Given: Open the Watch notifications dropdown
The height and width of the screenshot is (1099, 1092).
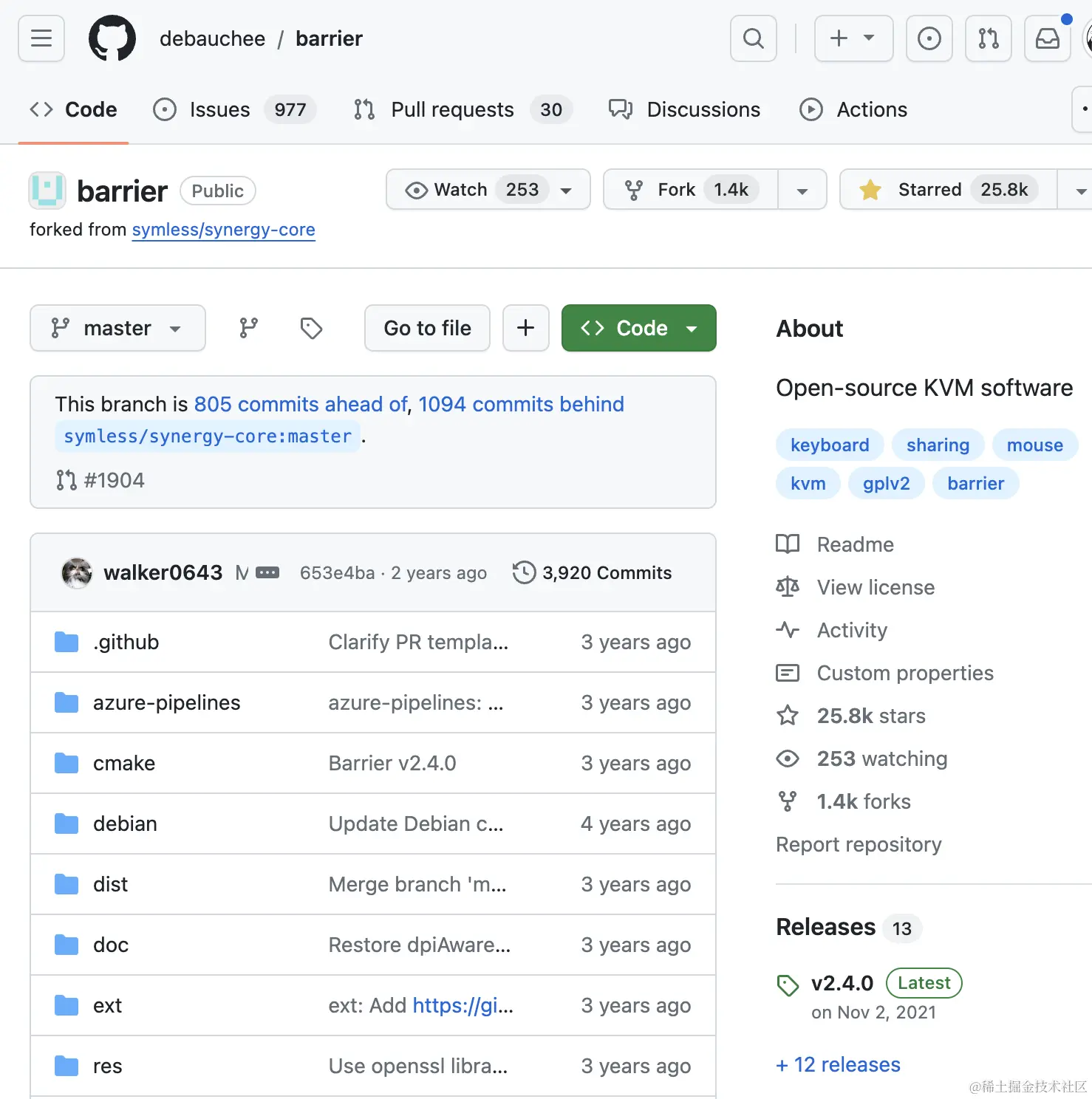Looking at the screenshot, I should (488, 190).
